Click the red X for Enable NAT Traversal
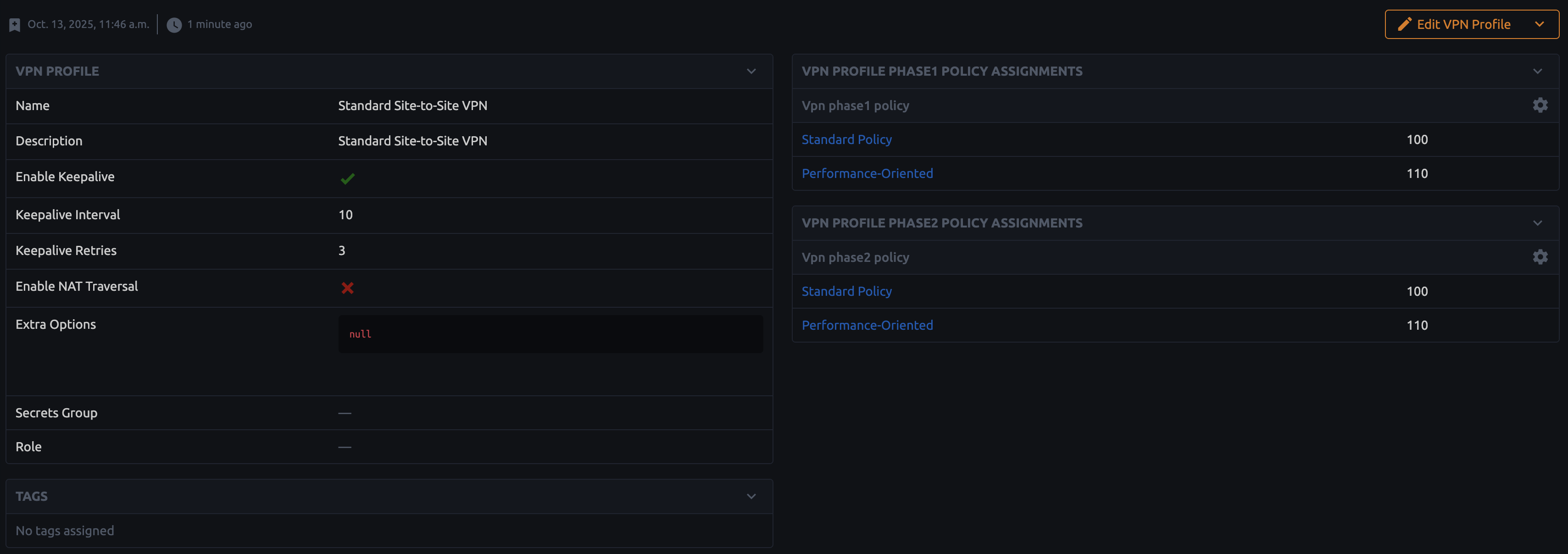Viewport: 1568px width, 554px height. click(x=348, y=288)
